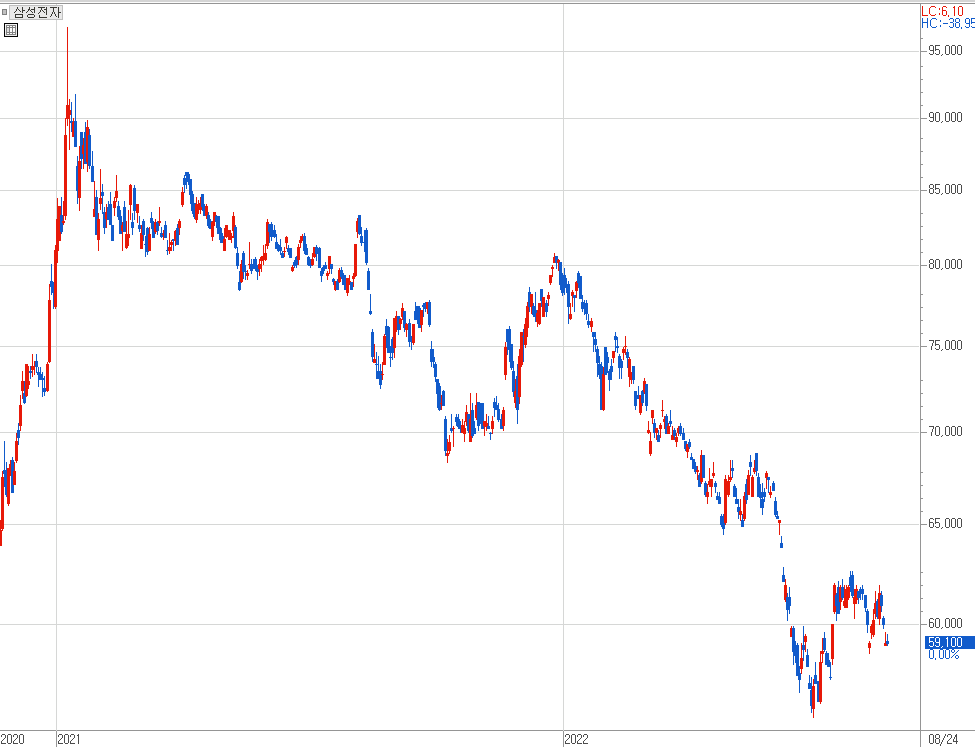Select the 삼성전자 chart title label
This screenshot has height=747, width=975.
37,12
